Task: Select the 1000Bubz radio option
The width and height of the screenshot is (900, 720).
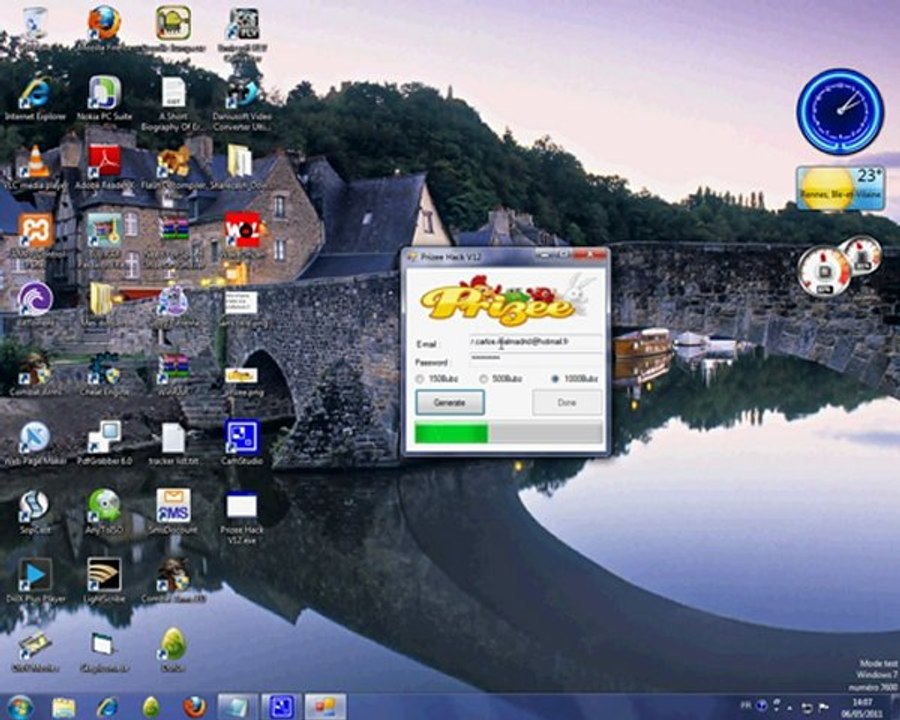Action: point(555,379)
